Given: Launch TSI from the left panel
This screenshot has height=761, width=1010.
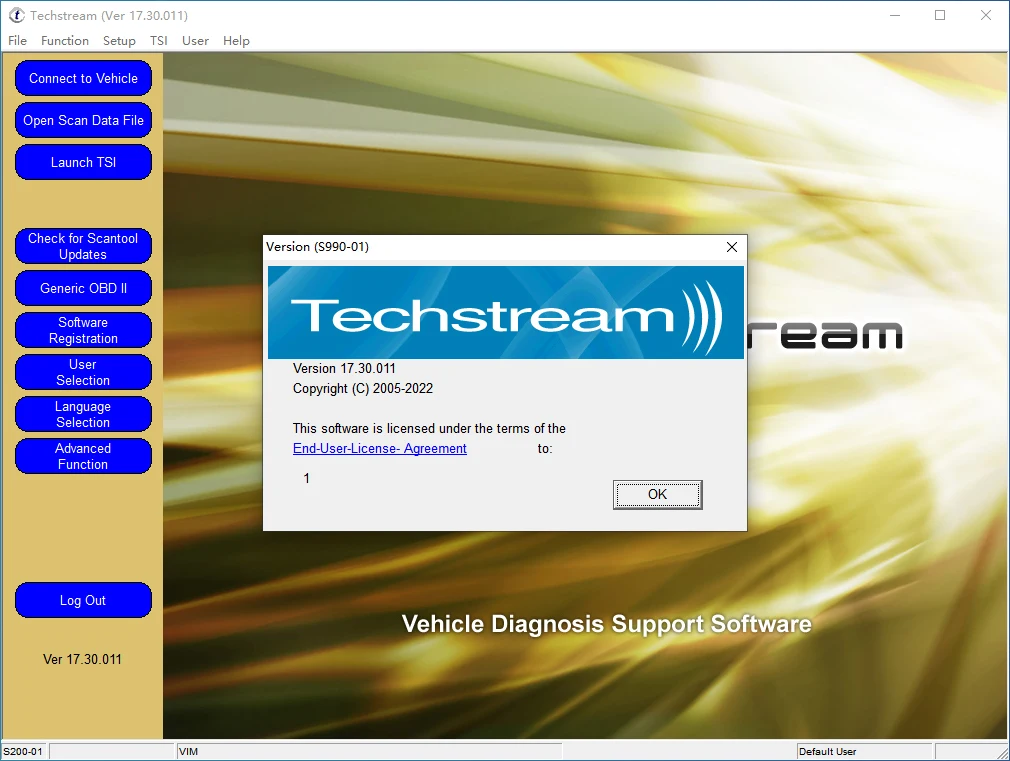Looking at the screenshot, I should click(83, 162).
